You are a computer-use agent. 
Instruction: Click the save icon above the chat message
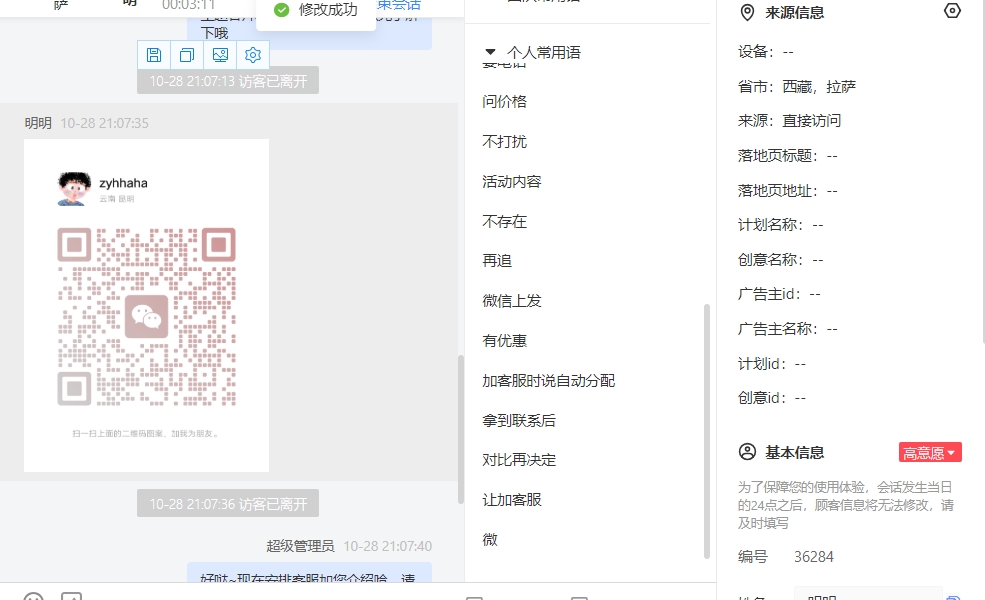pyautogui.click(x=154, y=55)
